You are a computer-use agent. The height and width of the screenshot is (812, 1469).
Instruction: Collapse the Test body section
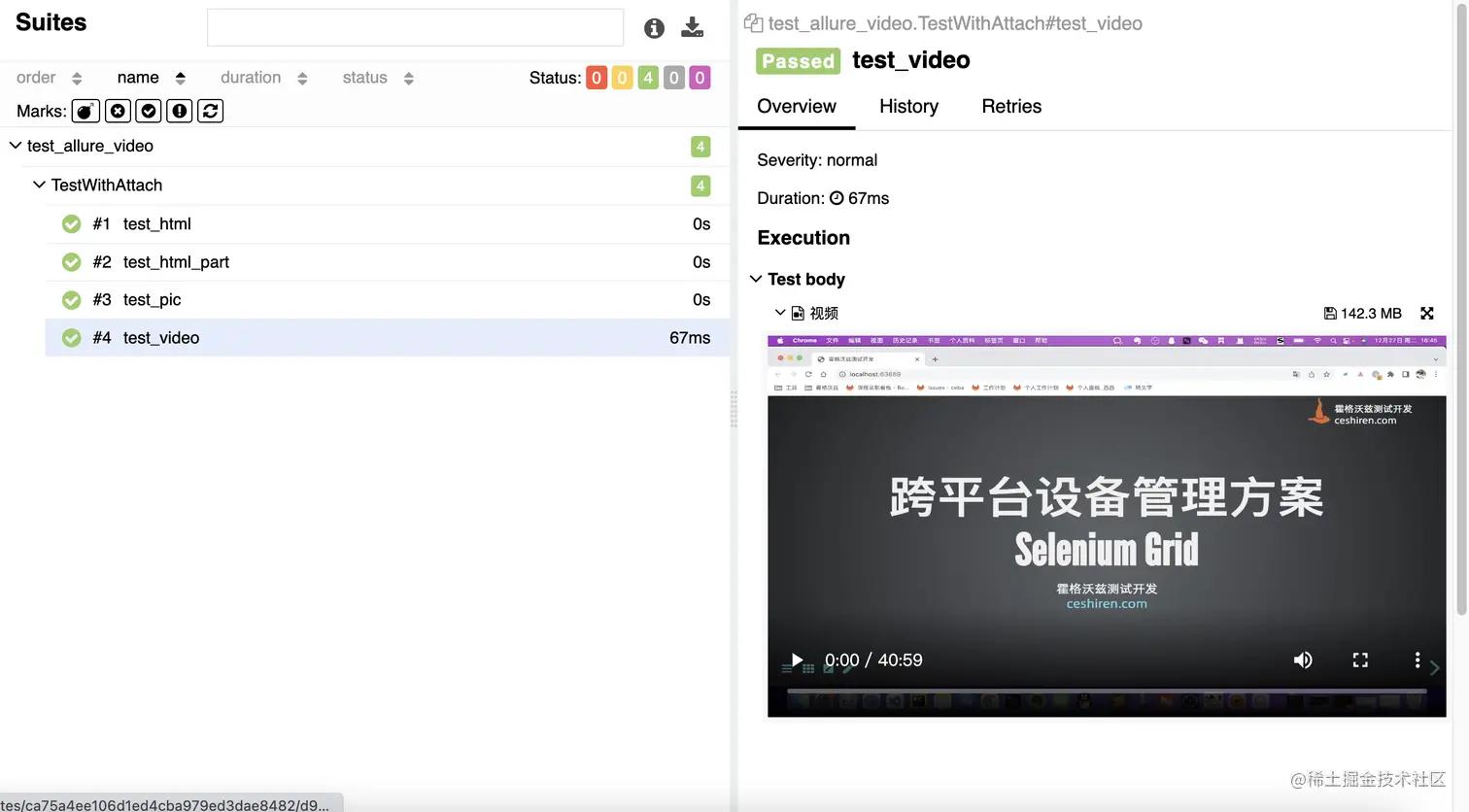click(756, 279)
